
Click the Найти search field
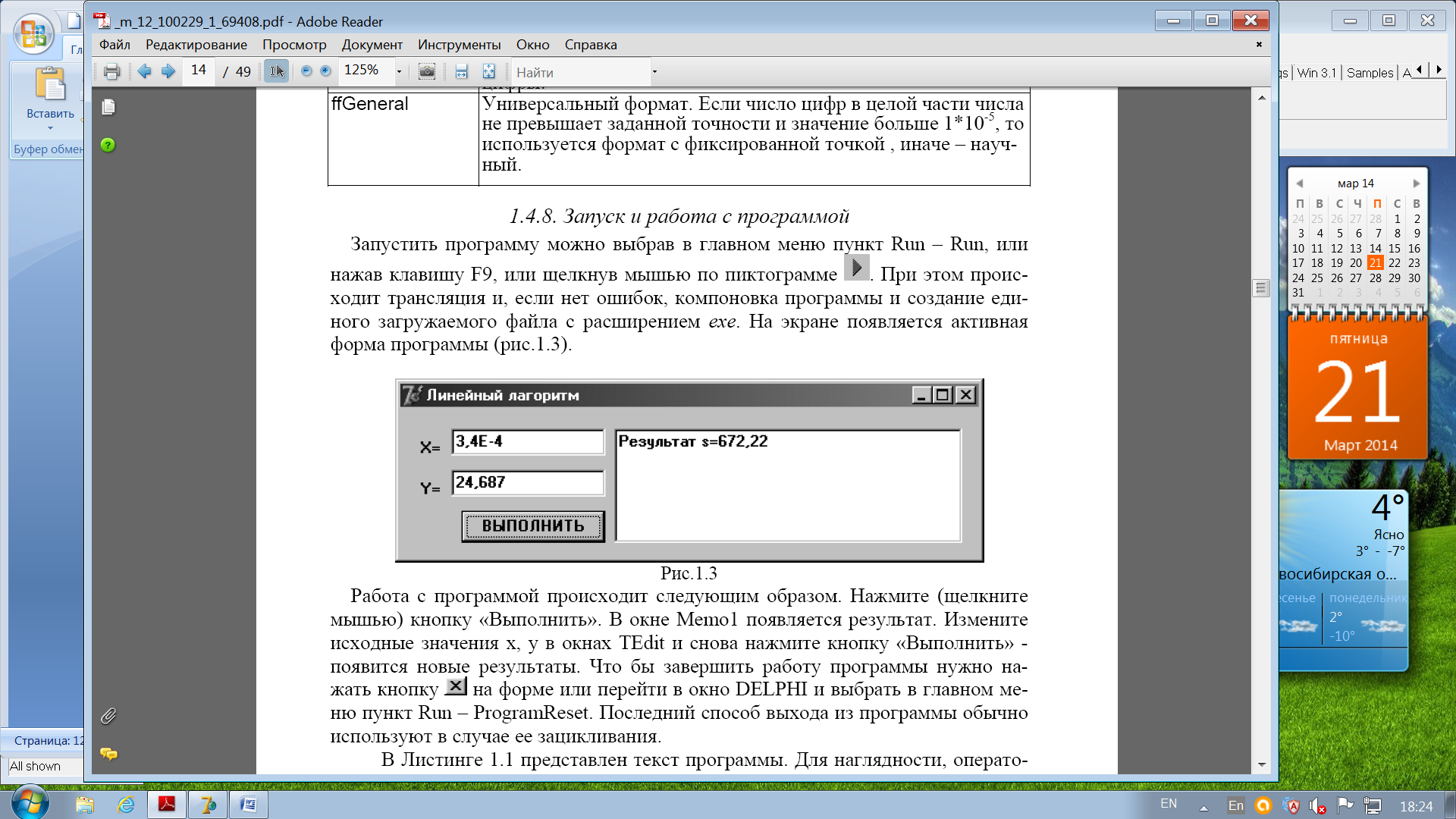tap(580, 72)
